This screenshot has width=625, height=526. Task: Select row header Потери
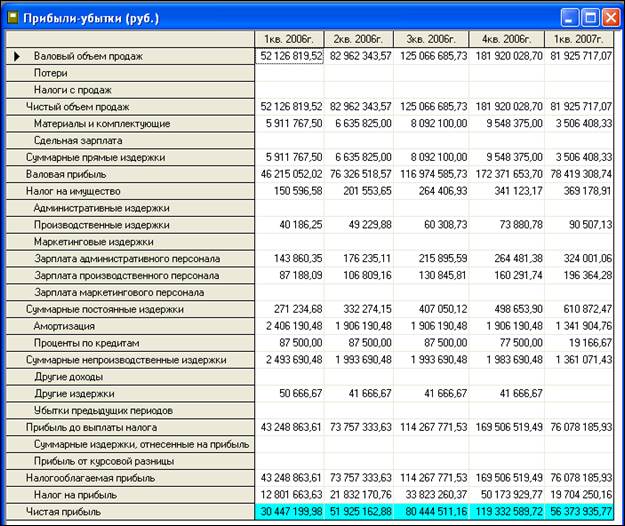[130, 73]
